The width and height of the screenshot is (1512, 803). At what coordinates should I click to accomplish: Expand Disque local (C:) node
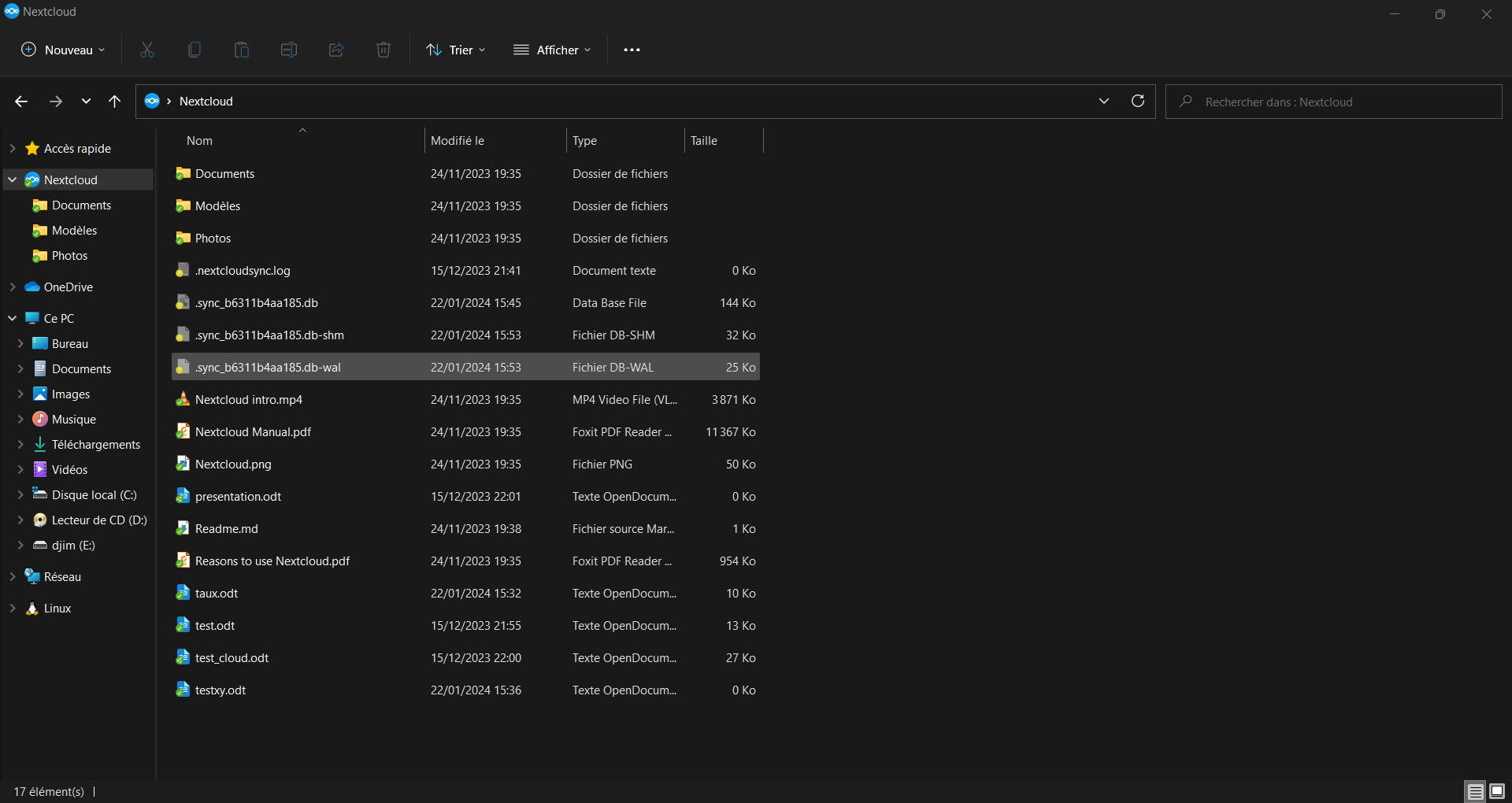(x=20, y=494)
